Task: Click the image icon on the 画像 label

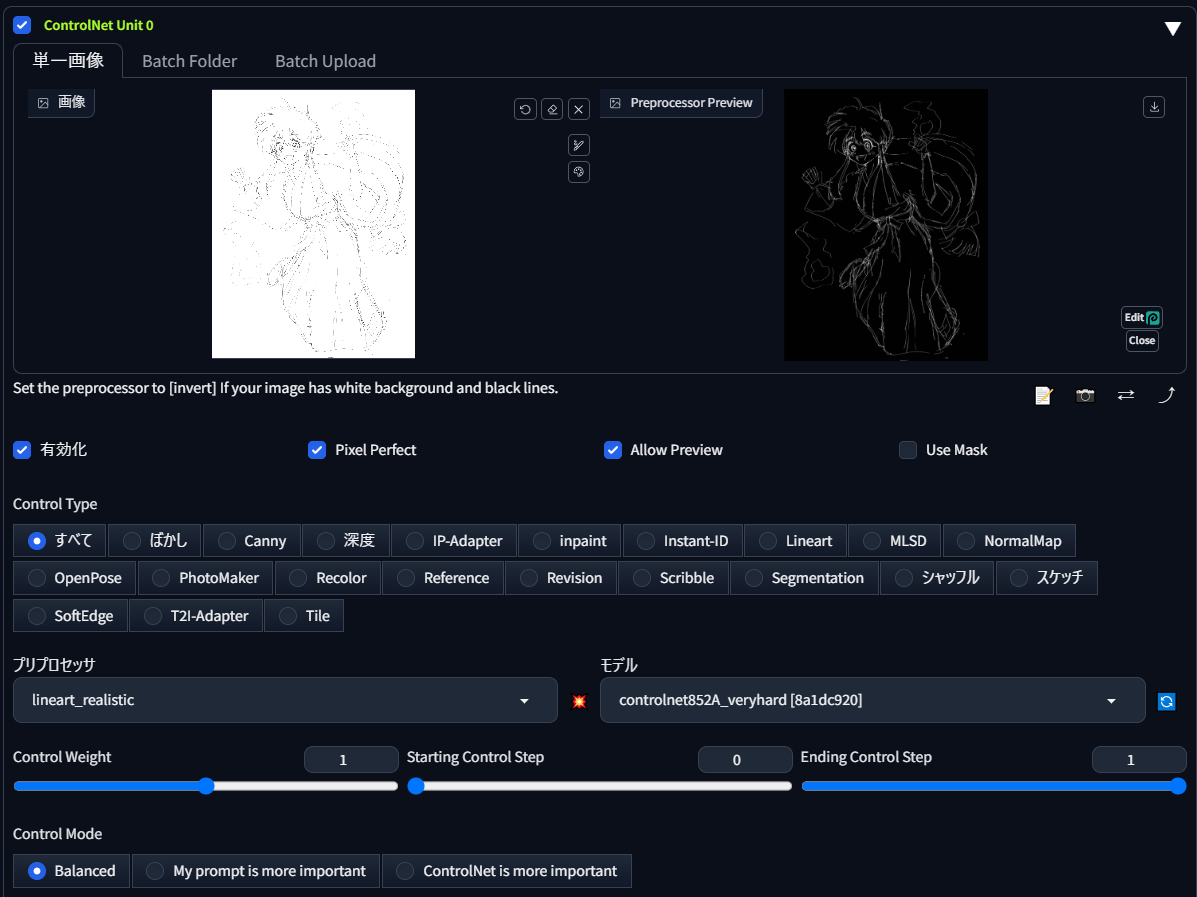Action: (44, 102)
